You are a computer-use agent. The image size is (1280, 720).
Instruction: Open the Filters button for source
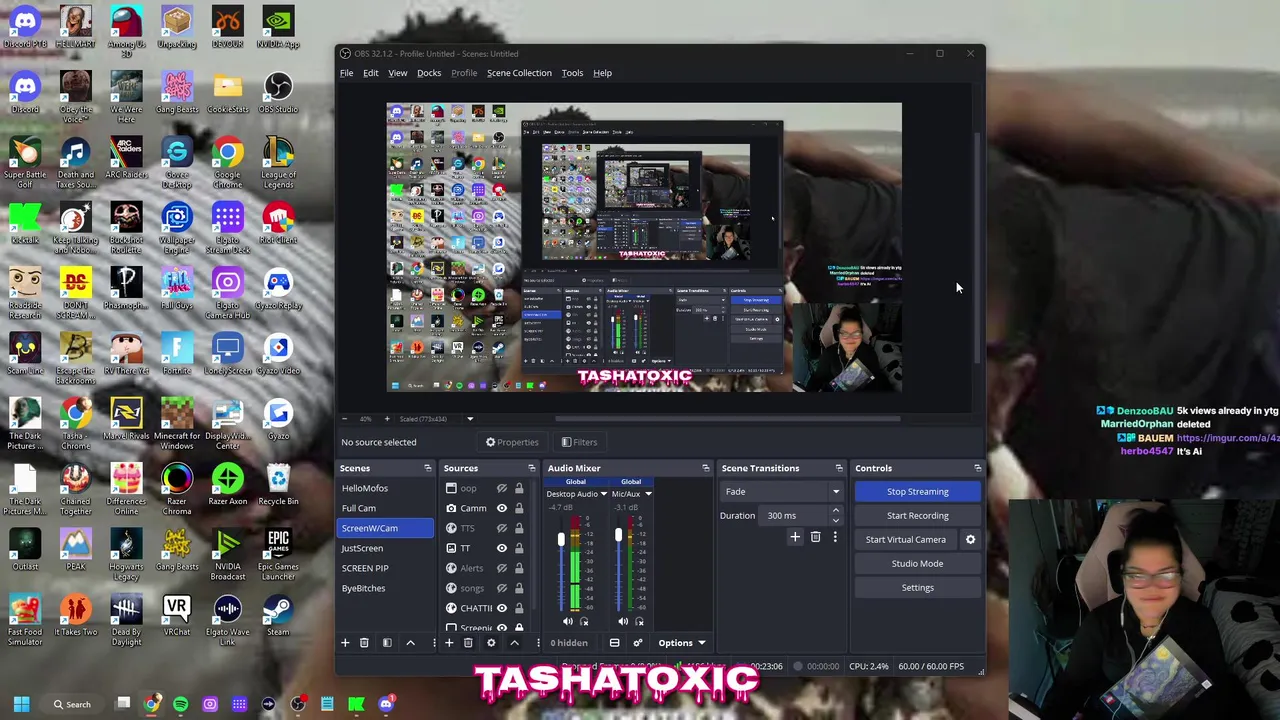pyautogui.click(x=579, y=442)
